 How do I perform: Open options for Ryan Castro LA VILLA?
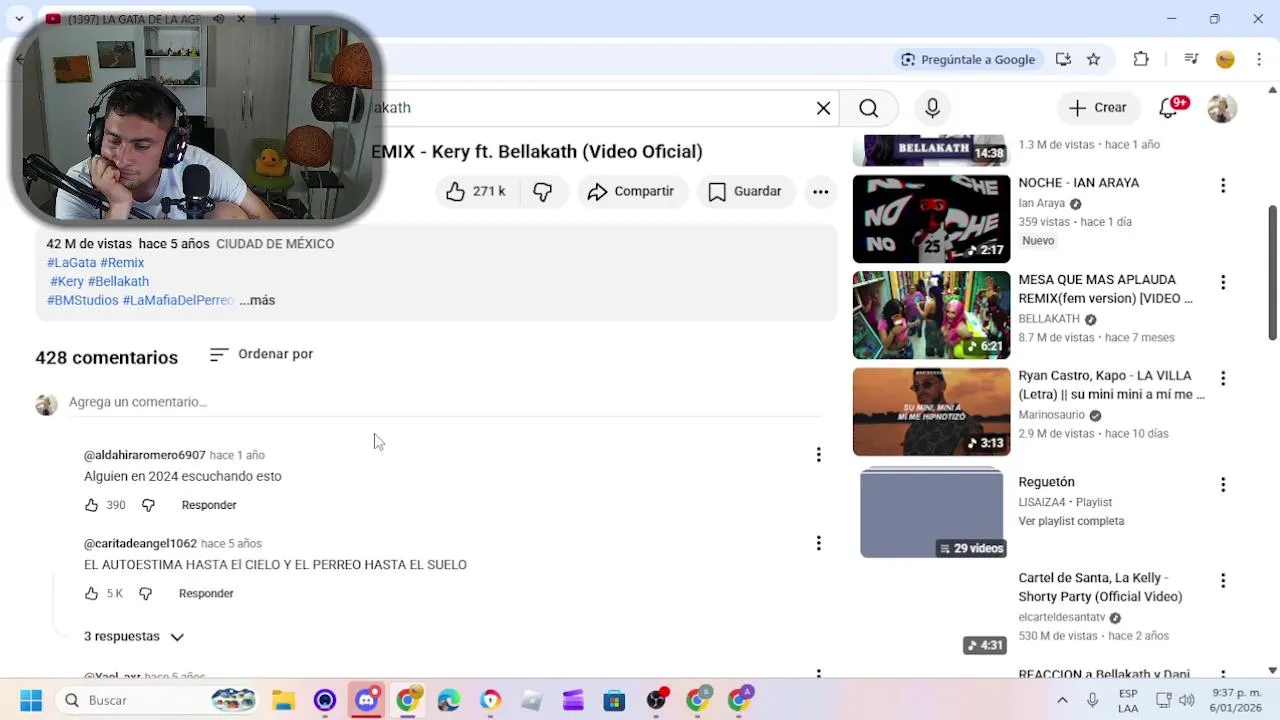click(1222, 378)
